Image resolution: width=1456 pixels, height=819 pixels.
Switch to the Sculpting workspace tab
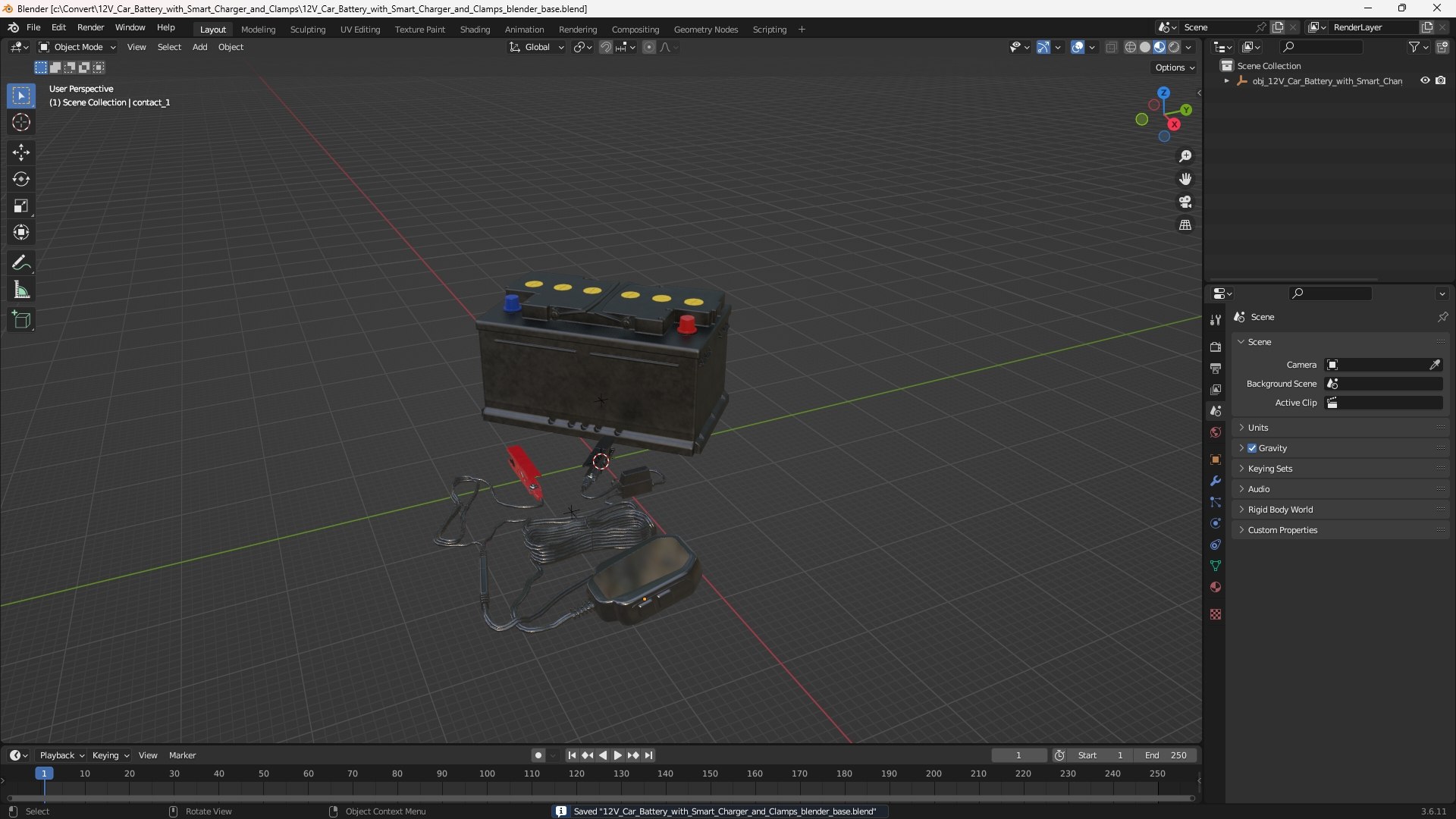308,30
